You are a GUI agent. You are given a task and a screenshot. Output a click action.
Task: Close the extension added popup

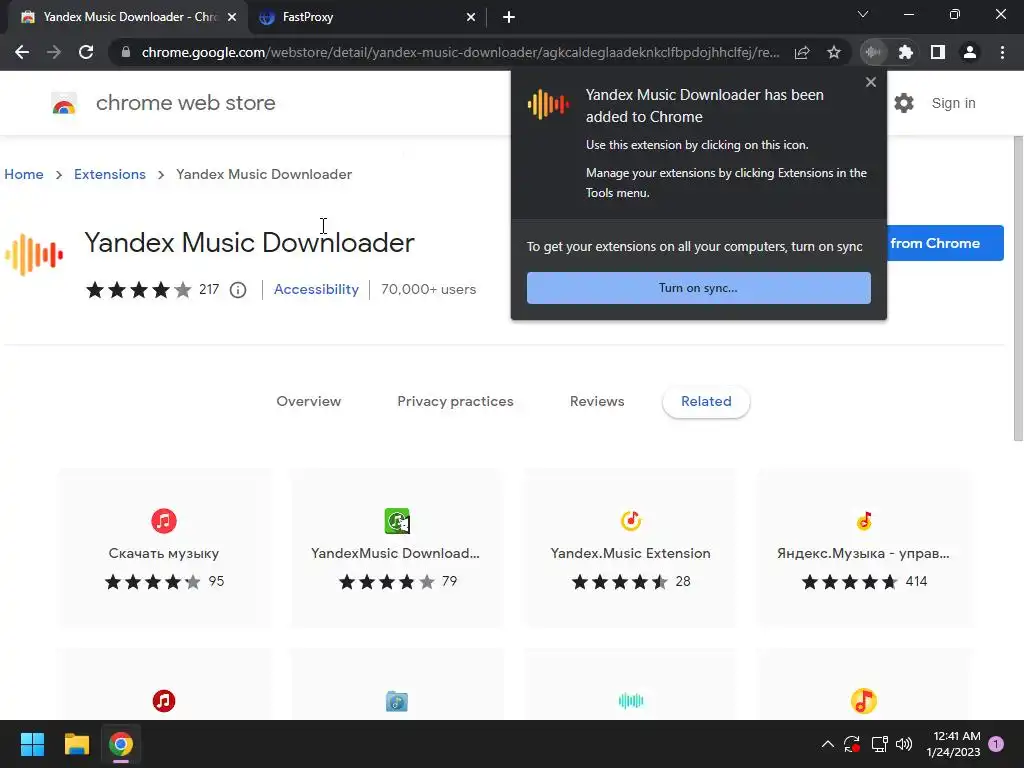pos(871,82)
